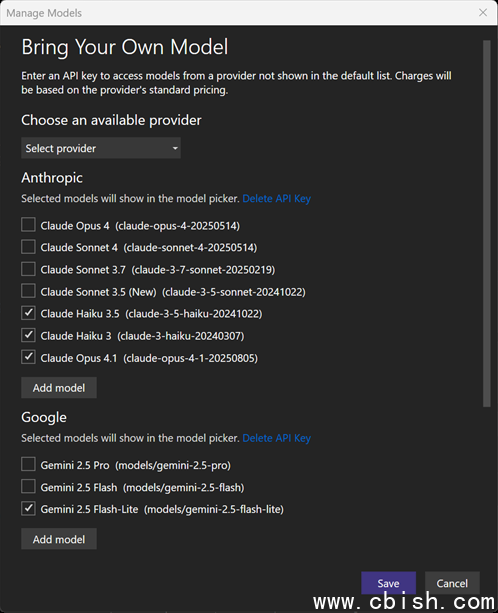
Task: Delete the Anthropic API Key
Action: pyautogui.click(x=276, y=199)
